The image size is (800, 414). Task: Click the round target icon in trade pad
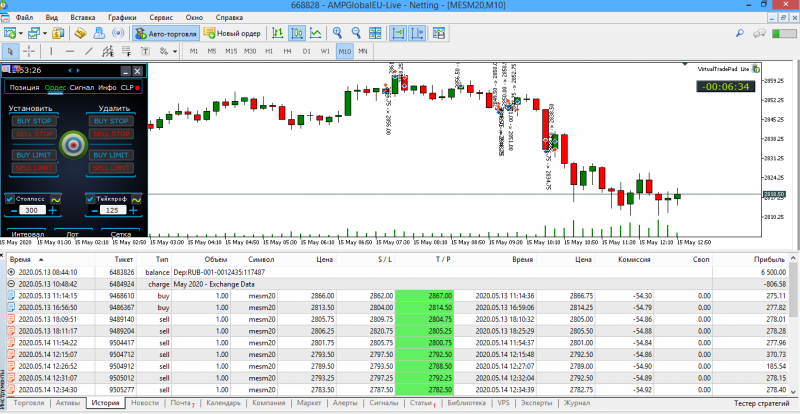click(x=73, y=145)
